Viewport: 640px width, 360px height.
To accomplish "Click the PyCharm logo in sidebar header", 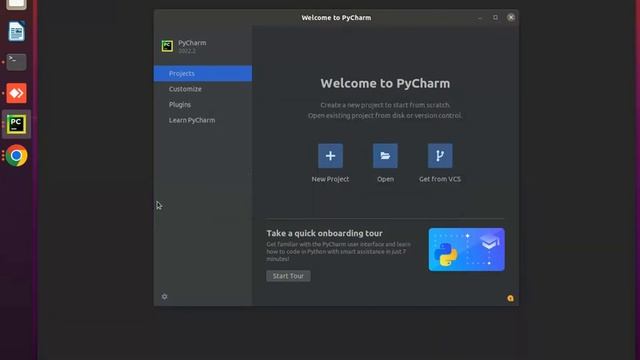I will 167,46.
